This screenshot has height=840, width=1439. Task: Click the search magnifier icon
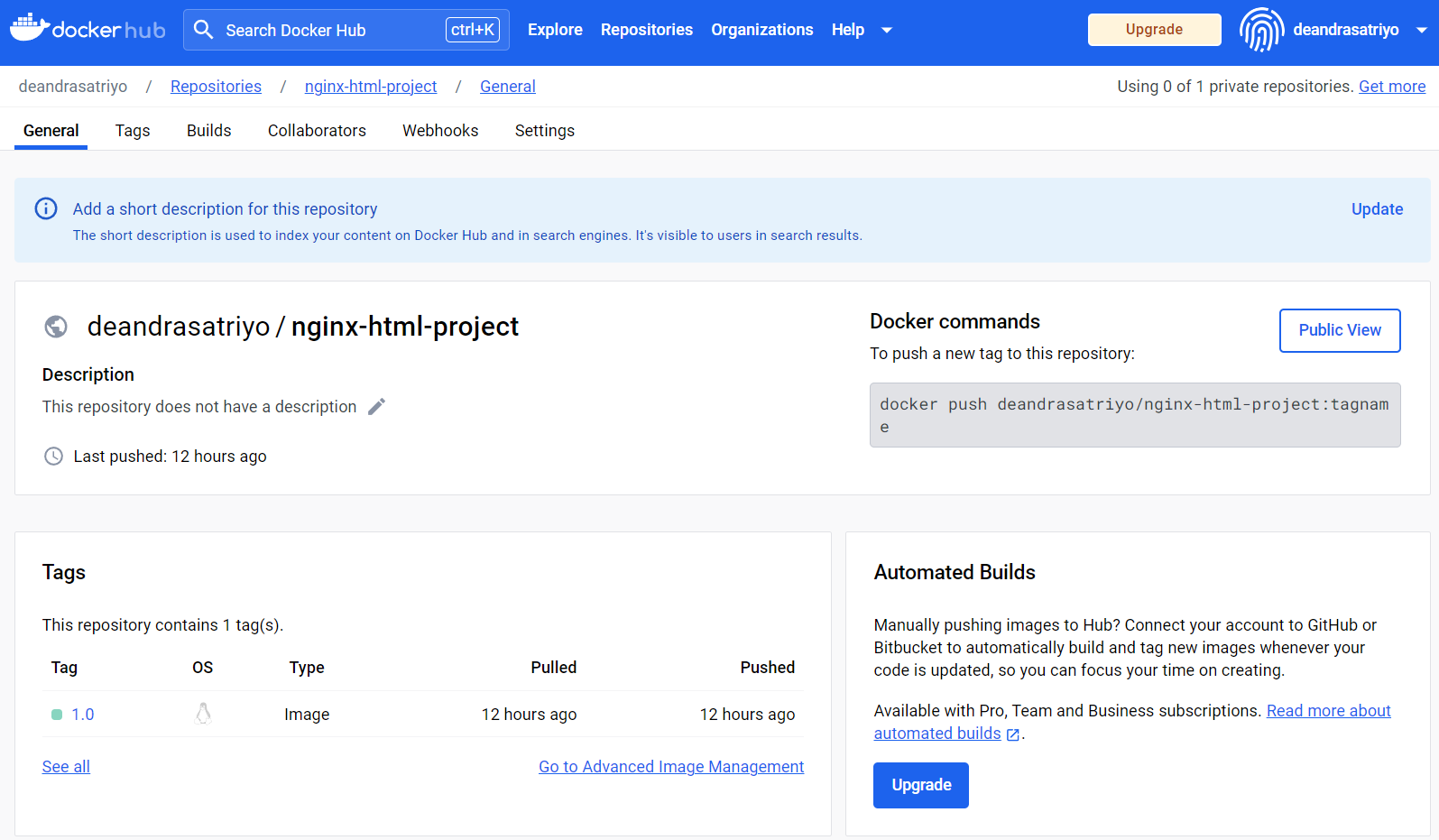click(x=204, y=30)
